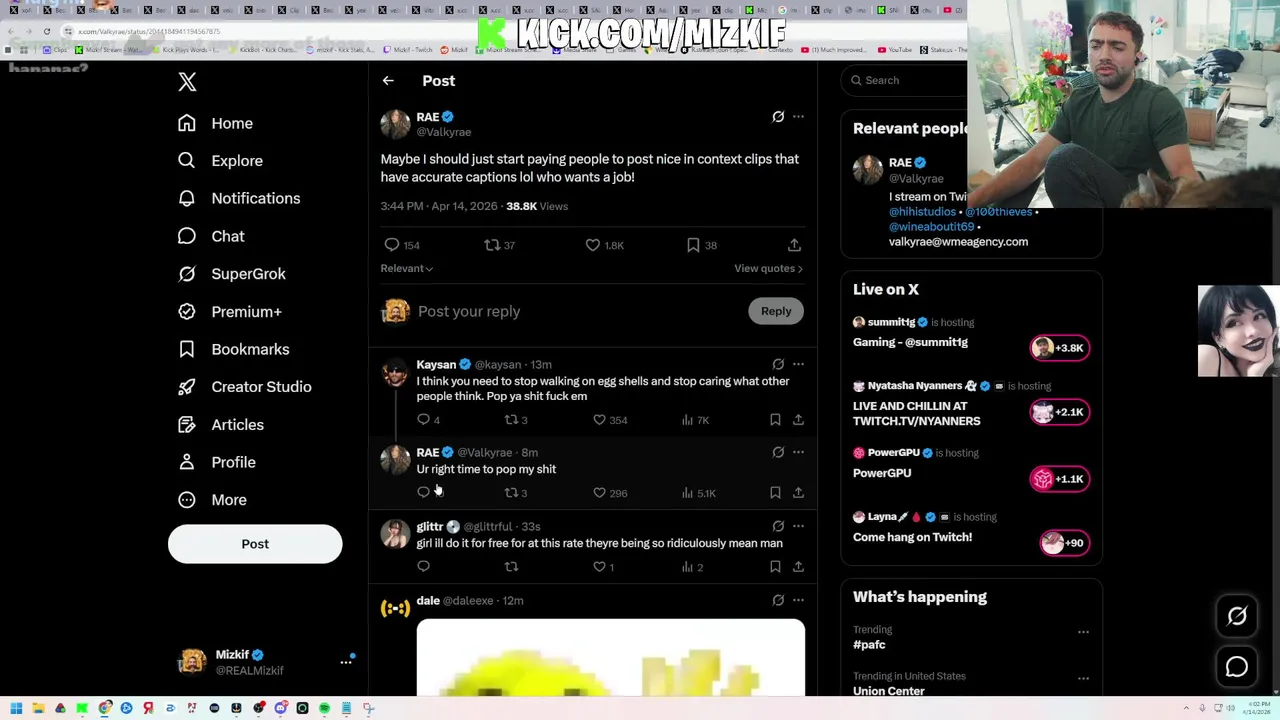Share Kaysan's reply
The height and width of the screenshot is (720, 1280).
798,420
